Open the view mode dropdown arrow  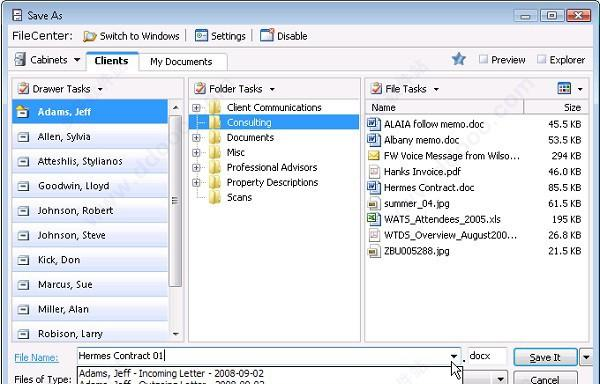[580, 89]
